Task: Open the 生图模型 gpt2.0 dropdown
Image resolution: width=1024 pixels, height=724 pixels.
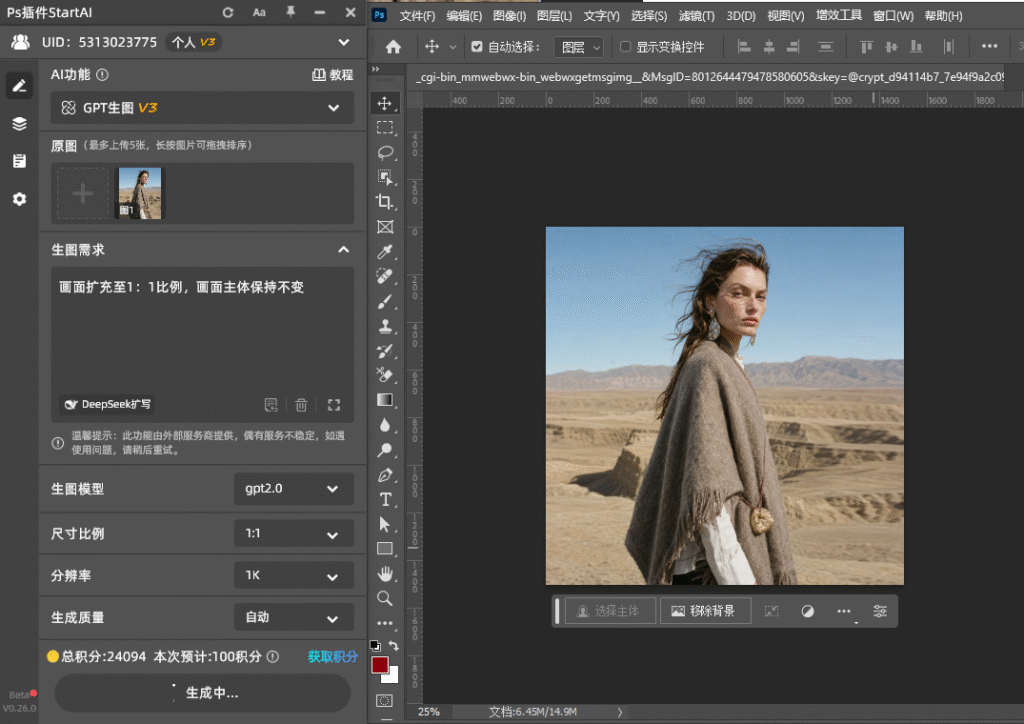Action: click(x=294, y=488)
